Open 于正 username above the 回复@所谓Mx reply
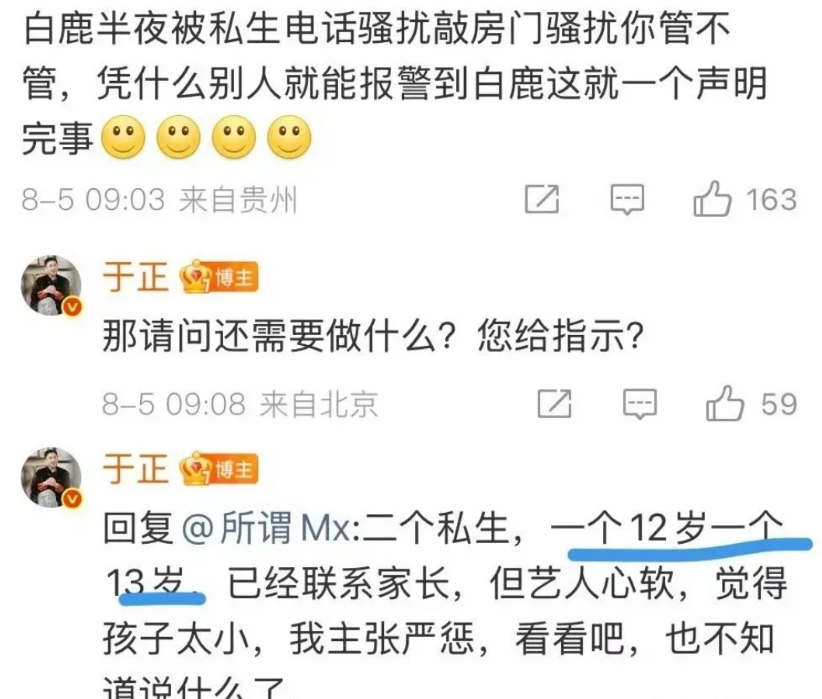The width and height of the screenshot is (822, 699). click(136, 469)
